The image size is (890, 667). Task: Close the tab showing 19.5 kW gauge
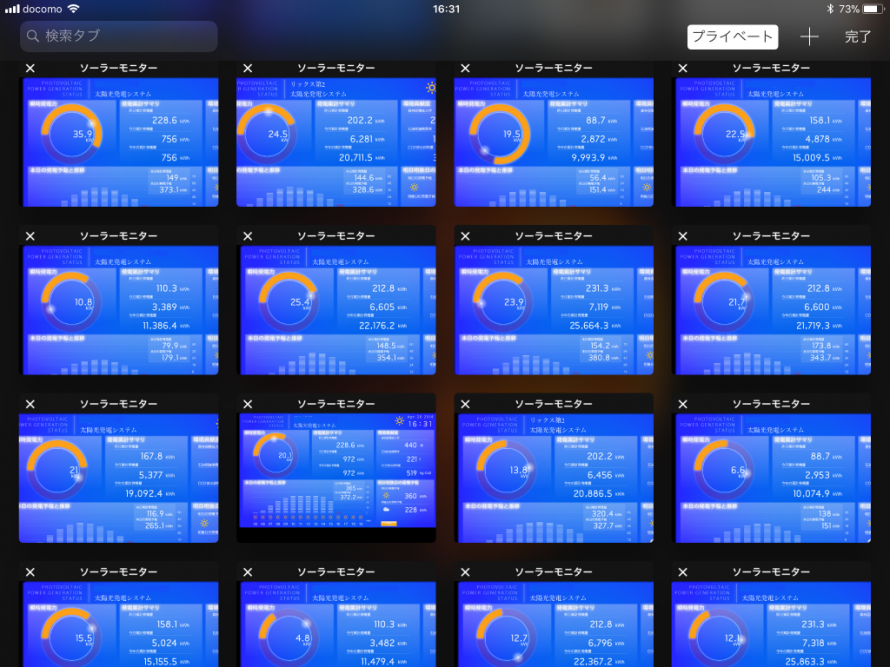[465, 68]
